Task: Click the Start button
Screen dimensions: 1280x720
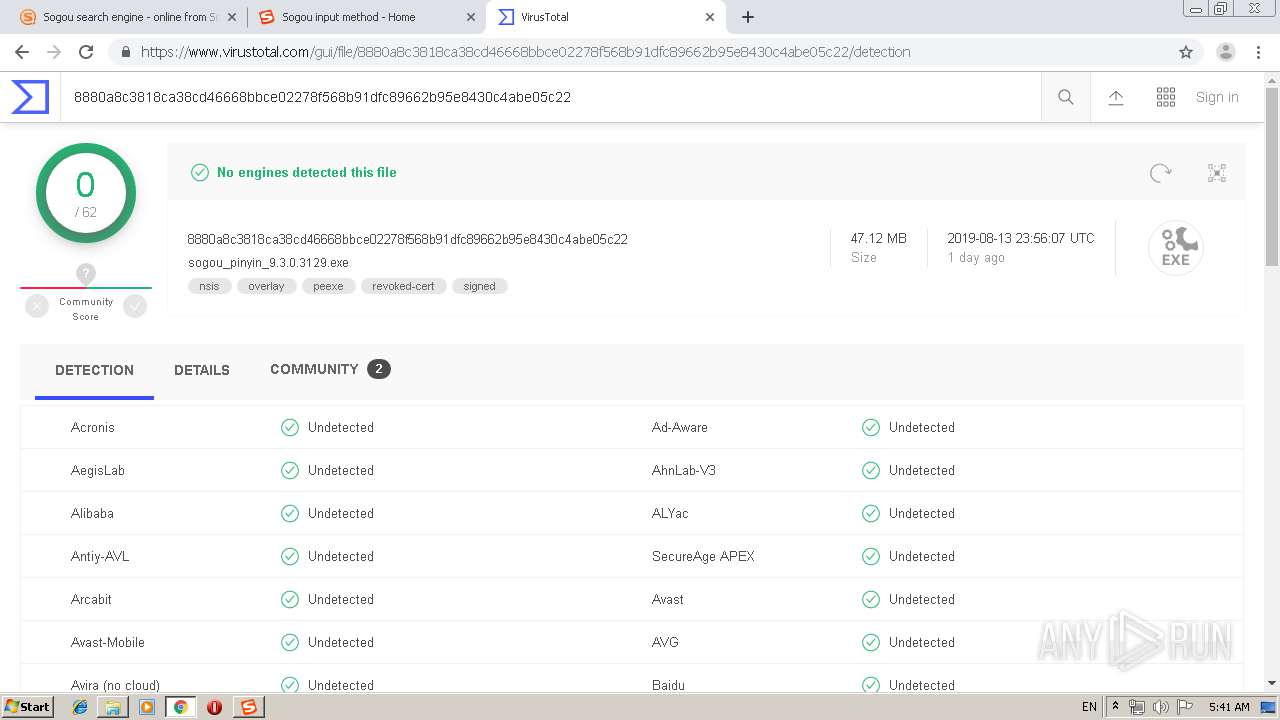Action: (x=27, y=707)
